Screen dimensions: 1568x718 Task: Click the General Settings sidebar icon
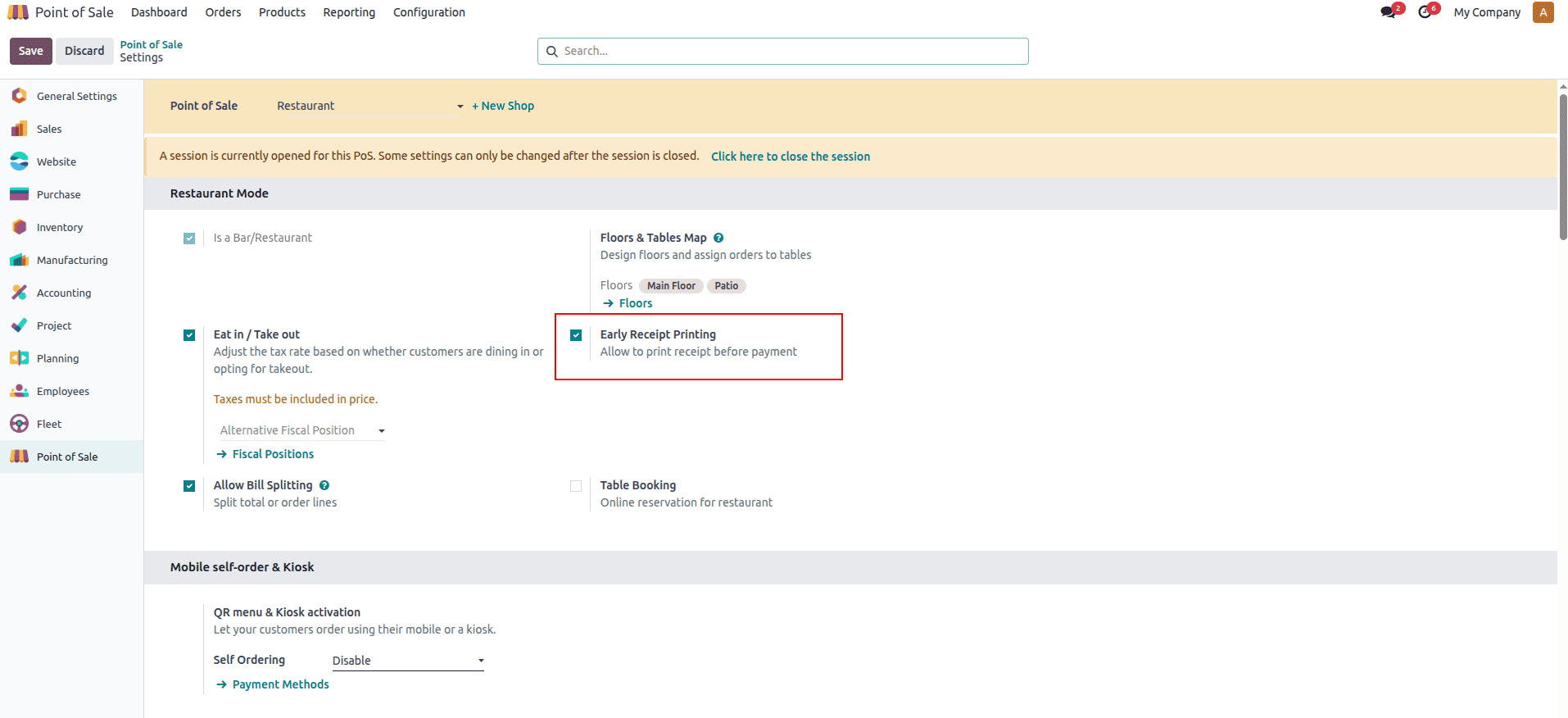tap(20, 96)
